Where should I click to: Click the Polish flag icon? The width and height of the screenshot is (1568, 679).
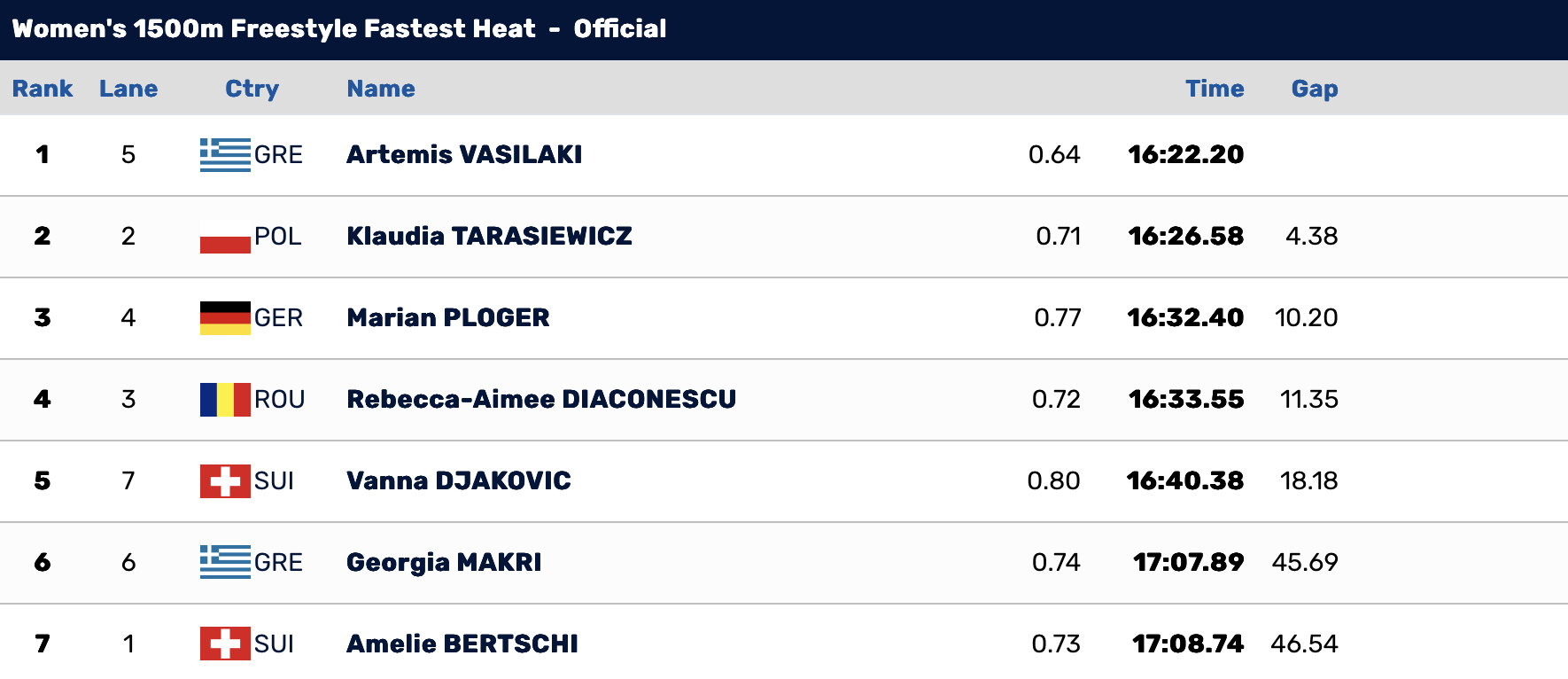point(225,237)
